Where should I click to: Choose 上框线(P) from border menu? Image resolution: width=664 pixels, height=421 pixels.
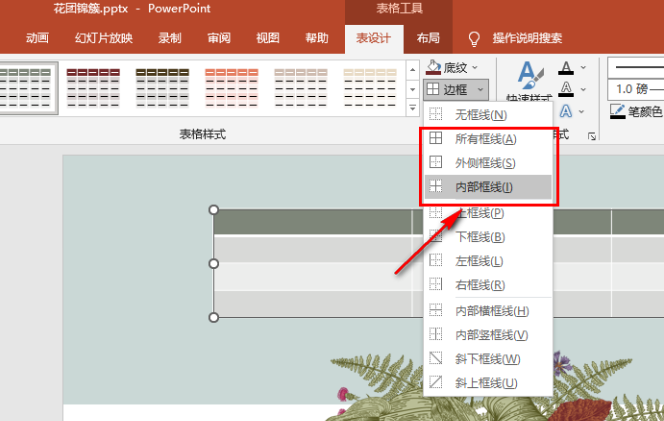pos(488,213)
